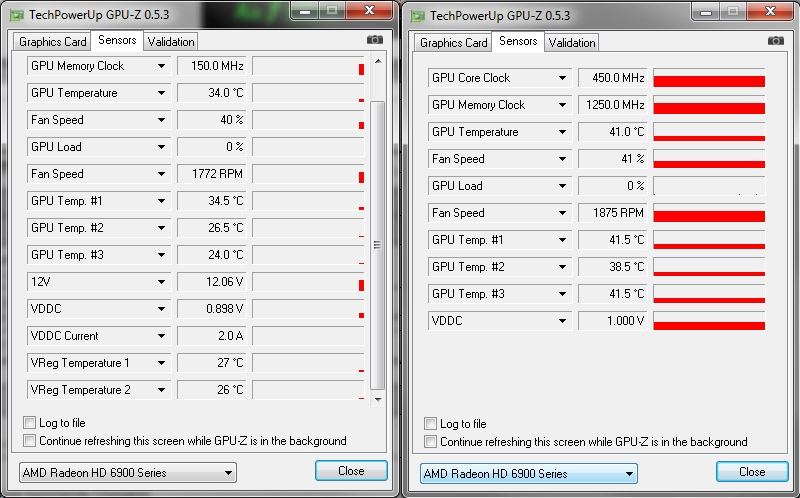The image size is (800, 498).
Task: Select the Sensors tab in left window
Action: [x=117, y=40]
